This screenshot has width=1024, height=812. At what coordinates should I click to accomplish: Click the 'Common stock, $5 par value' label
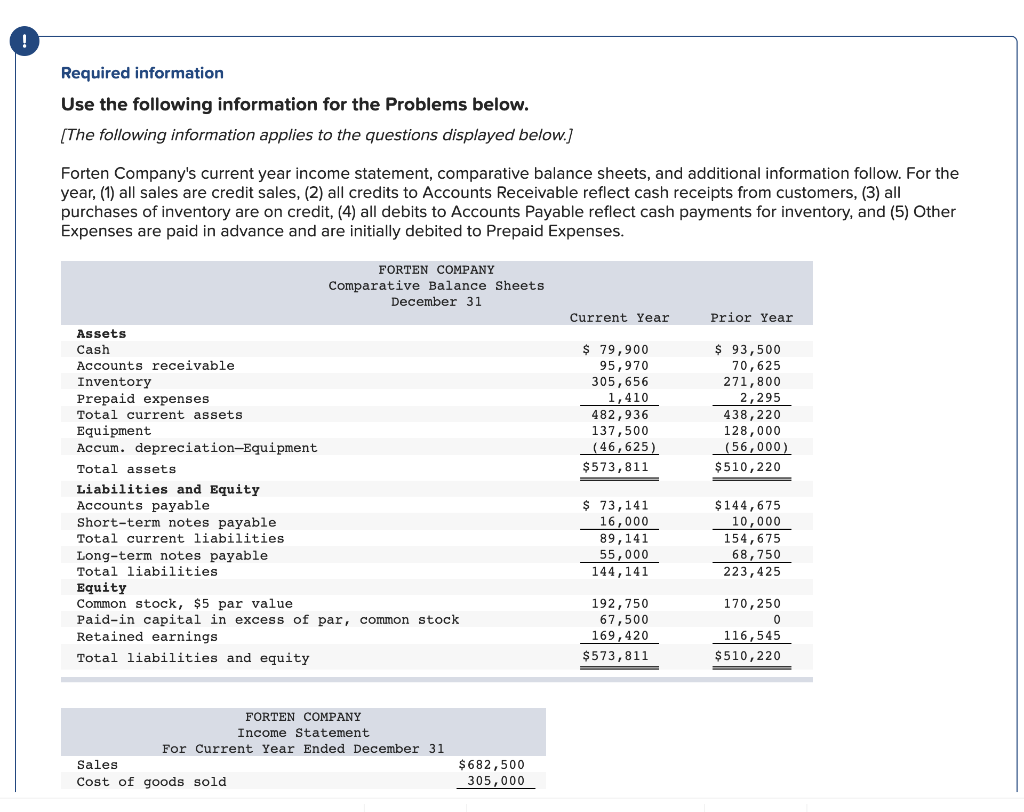tap(185, 604)
